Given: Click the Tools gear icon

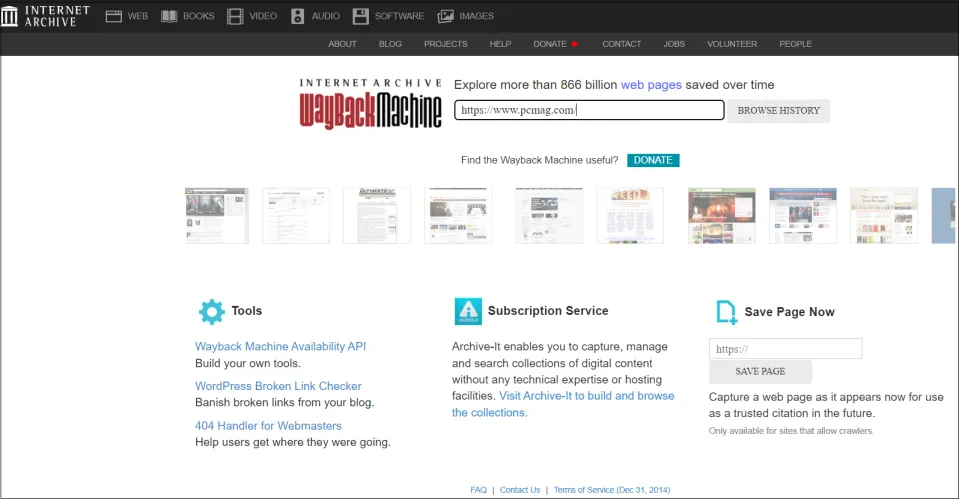Looking at the screenshot, I should [212, 311].
